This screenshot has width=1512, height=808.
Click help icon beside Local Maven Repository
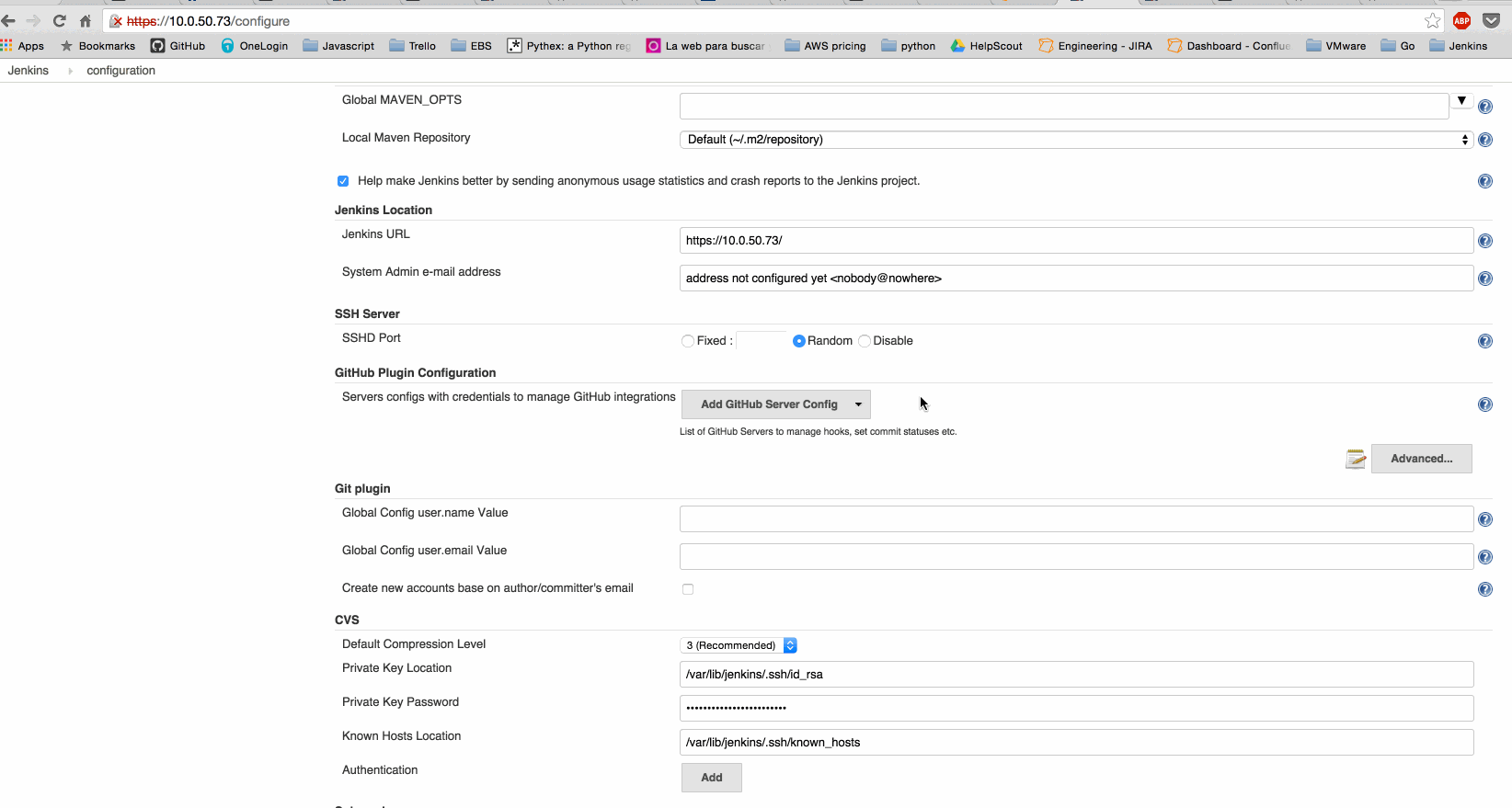[x=1484, y=140]
